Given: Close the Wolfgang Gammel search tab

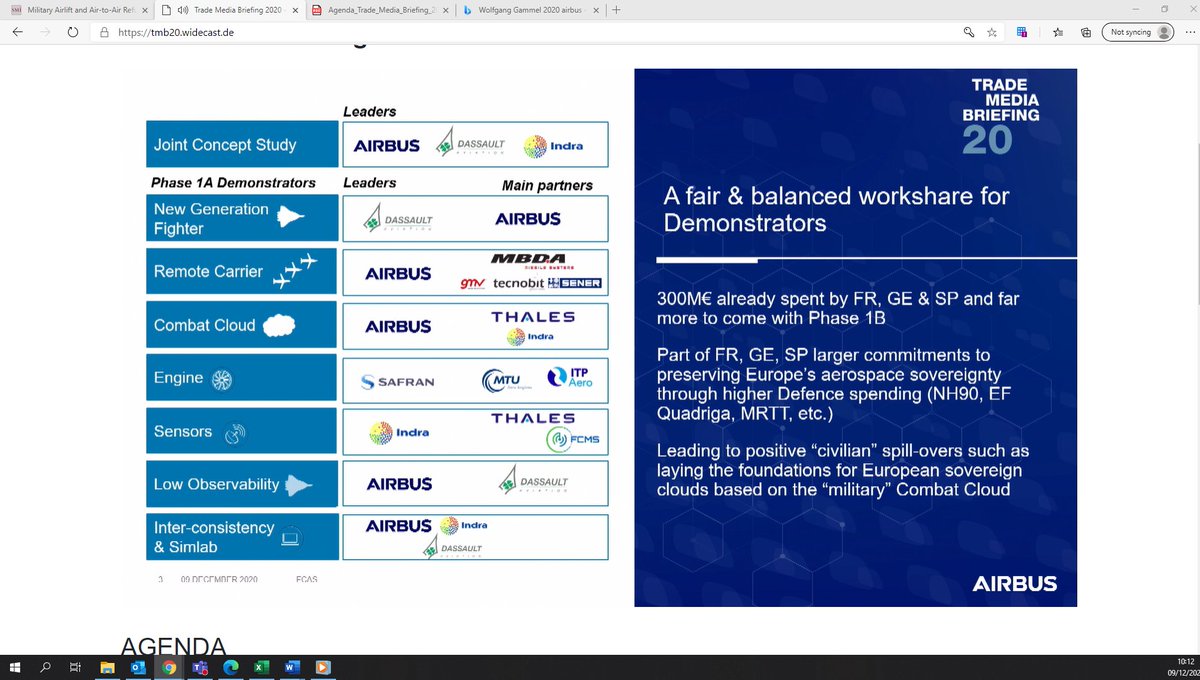Looking at the screenshot, I should (x=595, y=10).
